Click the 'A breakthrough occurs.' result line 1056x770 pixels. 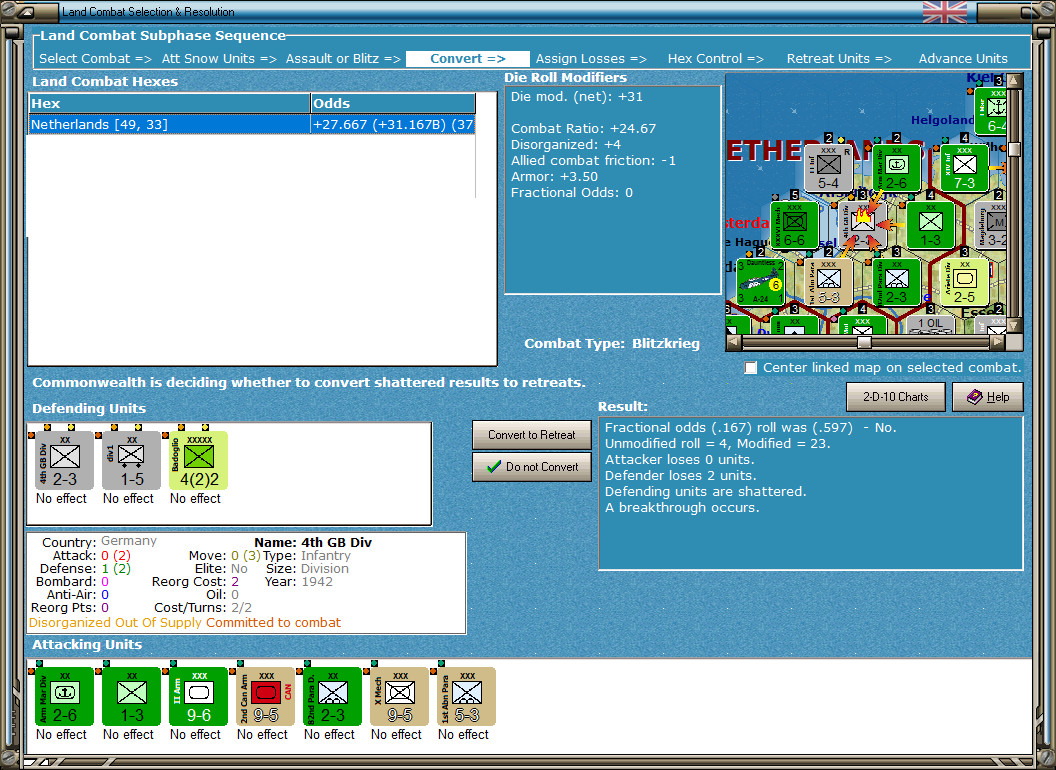(x=682, y=508)
